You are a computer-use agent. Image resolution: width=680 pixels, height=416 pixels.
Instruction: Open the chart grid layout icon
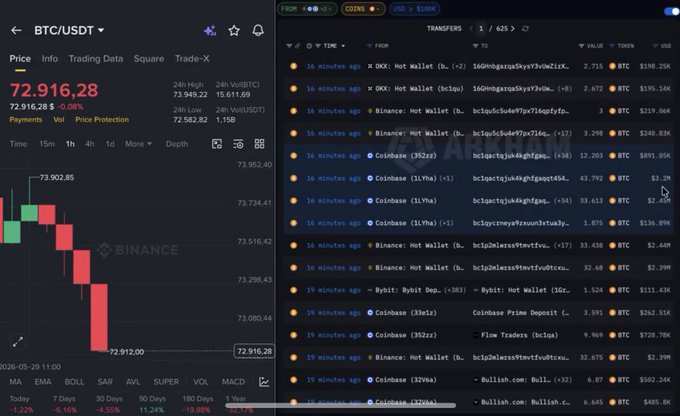[x=259, y=144]
